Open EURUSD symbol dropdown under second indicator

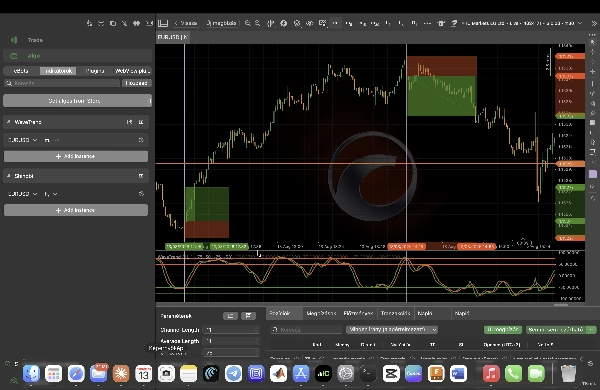pos(23,194)
